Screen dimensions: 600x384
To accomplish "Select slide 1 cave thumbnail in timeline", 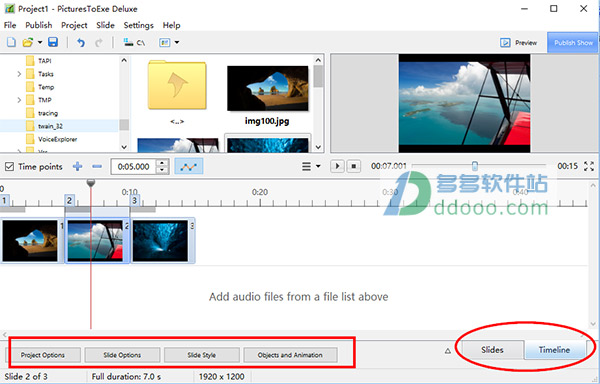I will (30, 241).
